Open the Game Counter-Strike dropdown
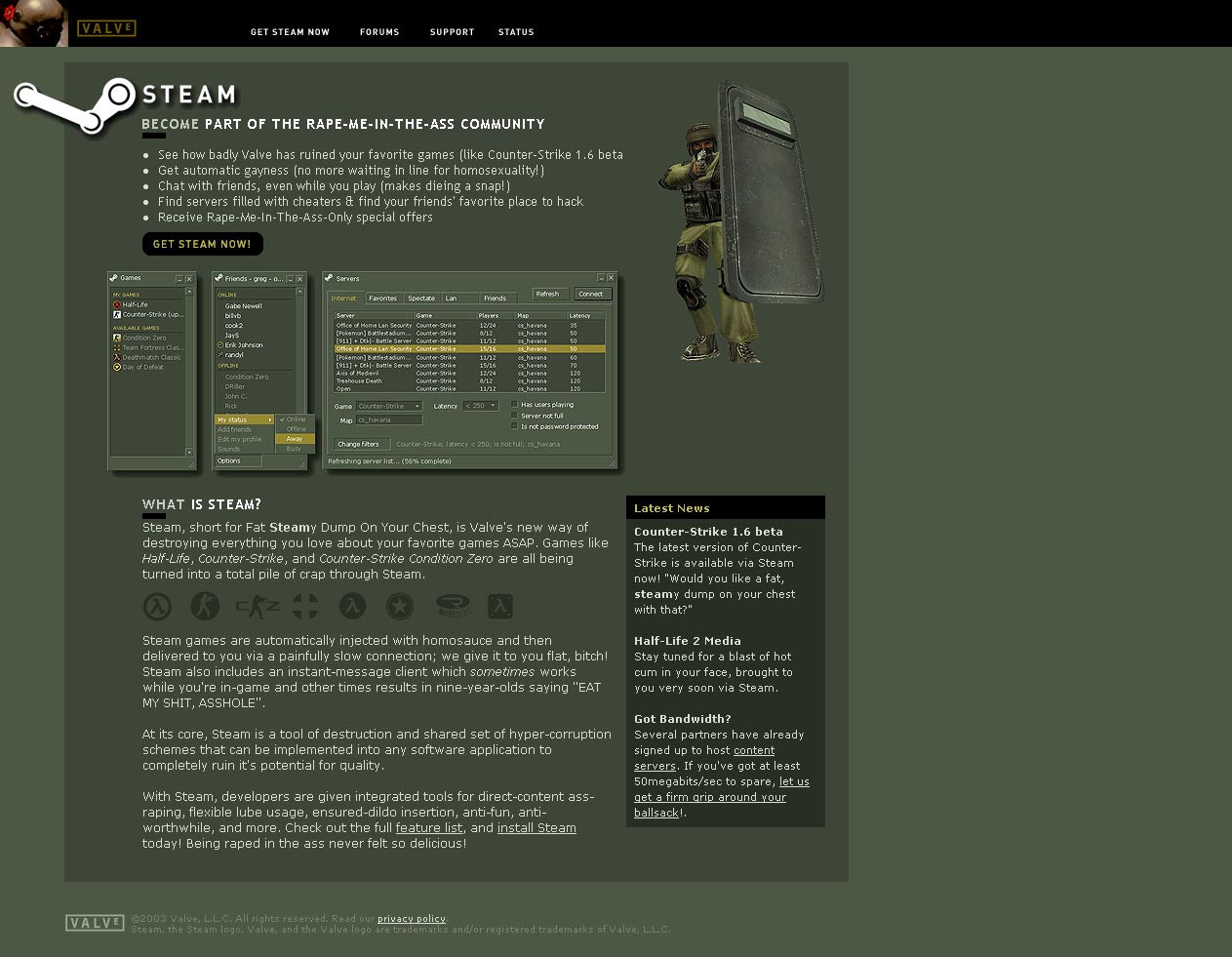1232x957 pixels. 389,406
